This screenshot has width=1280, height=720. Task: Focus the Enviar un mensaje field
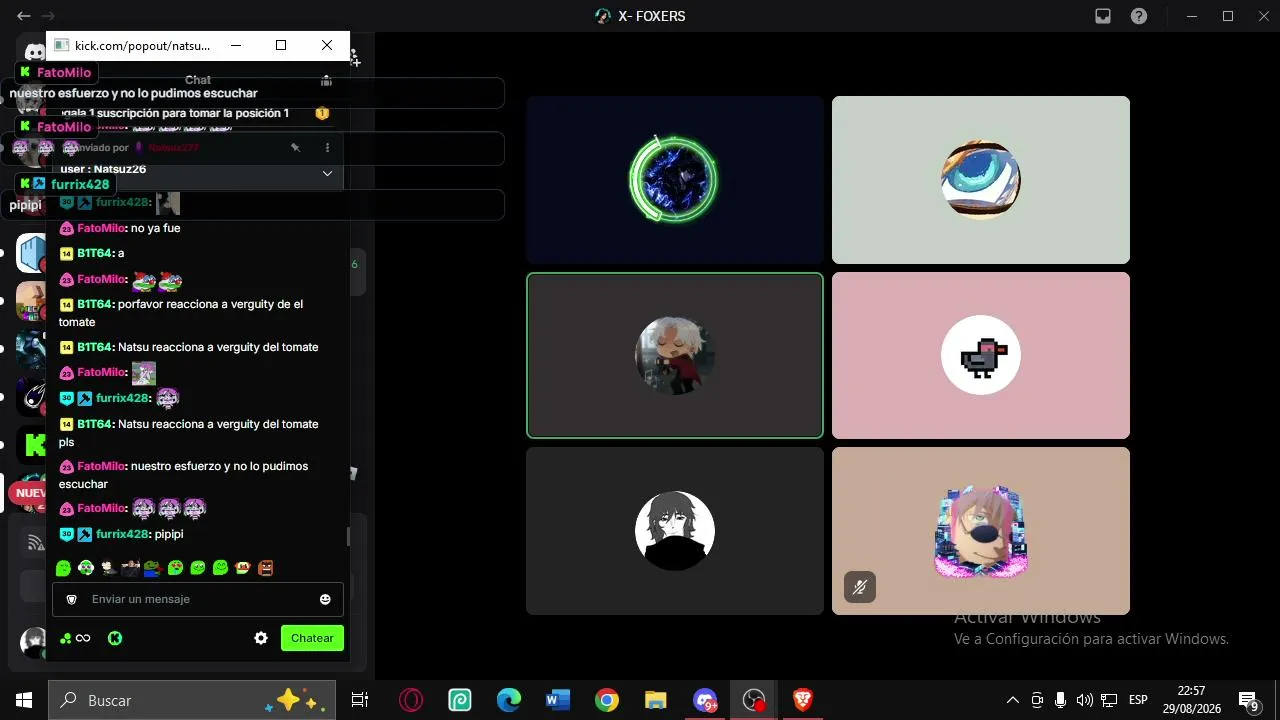pos(198,599)
